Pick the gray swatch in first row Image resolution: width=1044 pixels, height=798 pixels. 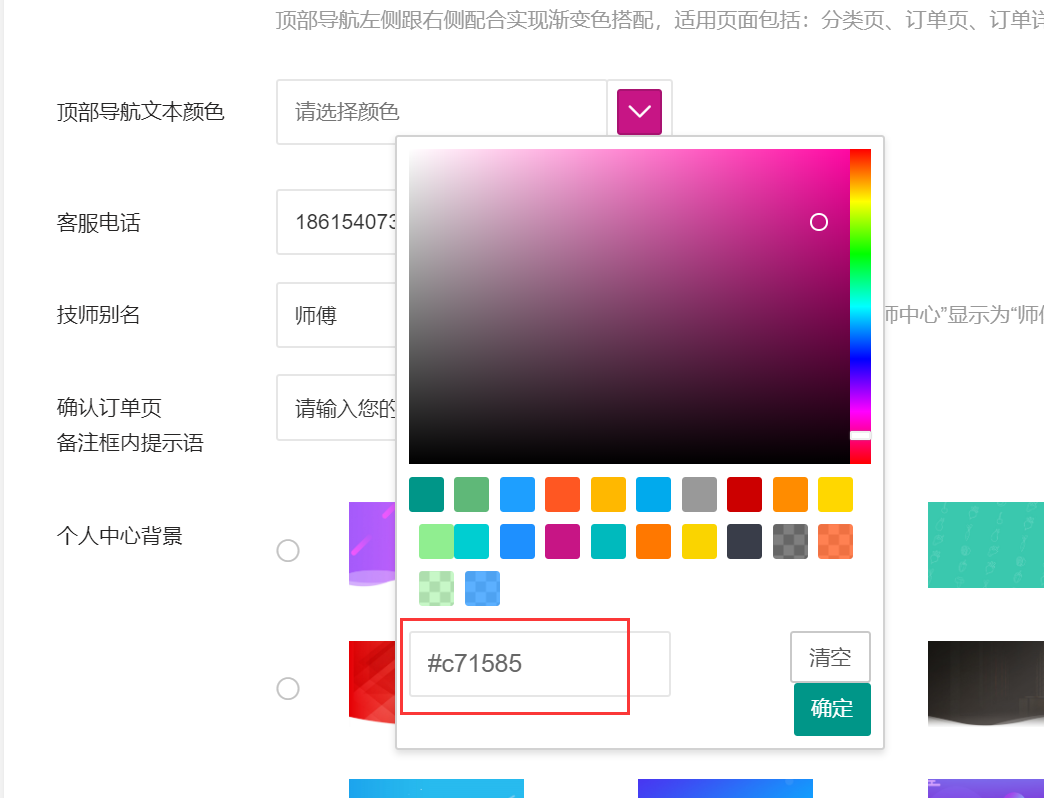tap(699, 495)
